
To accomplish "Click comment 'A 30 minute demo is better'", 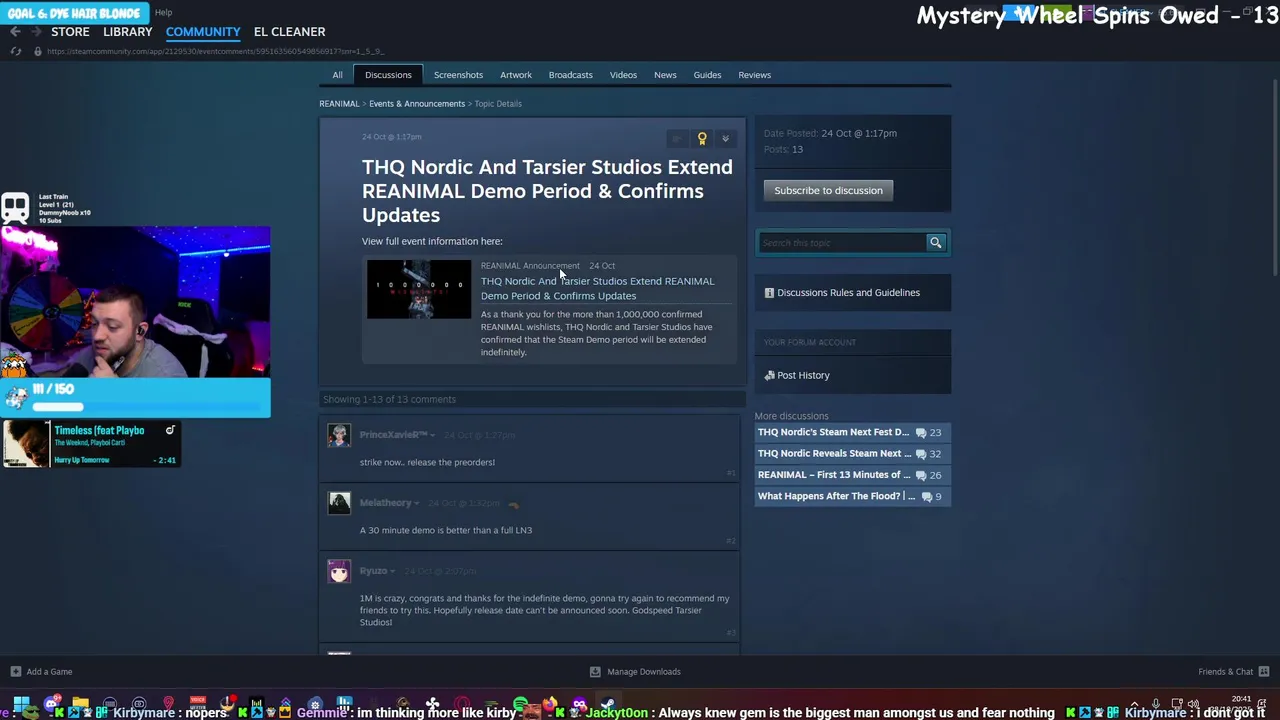I will [446, 530].
